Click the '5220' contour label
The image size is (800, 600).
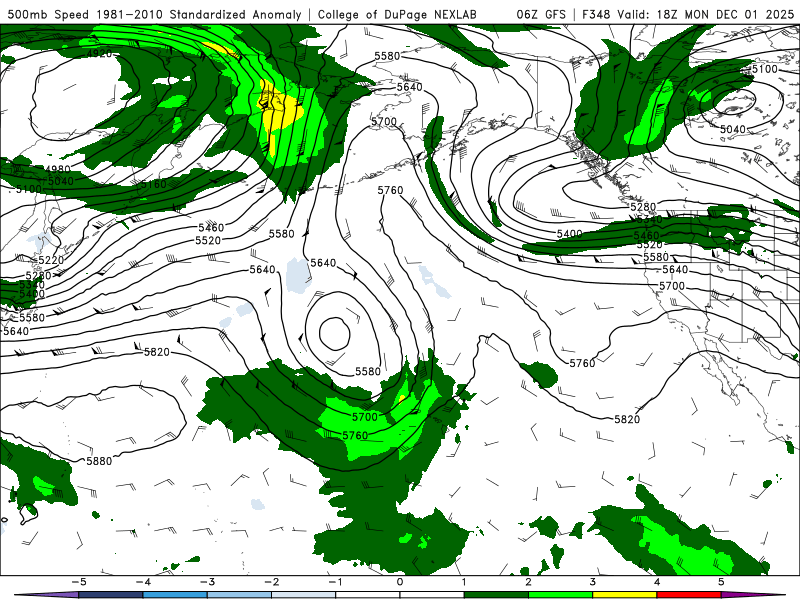point(51,260)
